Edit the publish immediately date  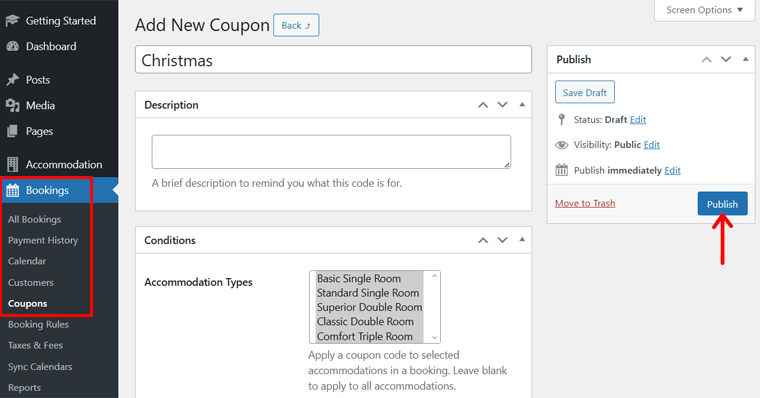[x=672, y=170]
